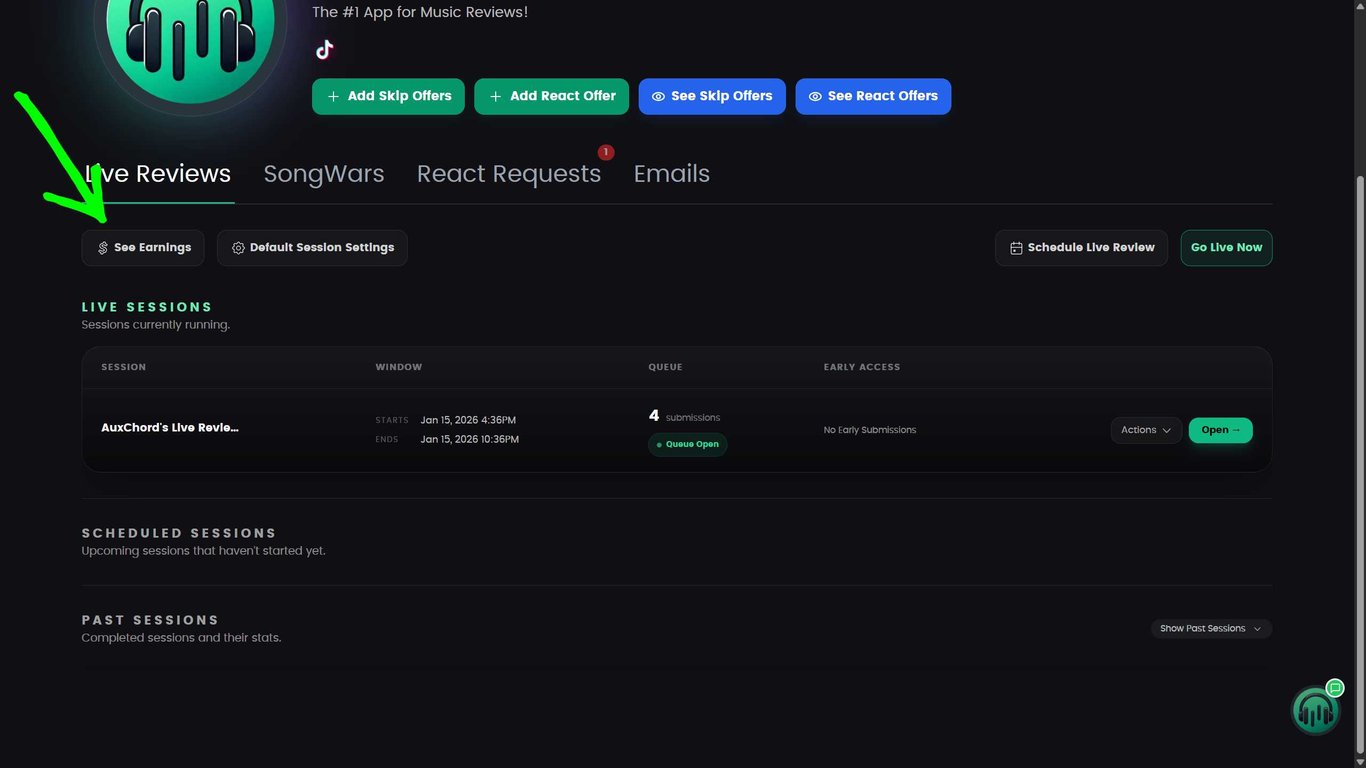Expand the Actions dropdown for AuxChord's session
The width and height of the screenshot is (1366, 768).
coord(1146,430)
